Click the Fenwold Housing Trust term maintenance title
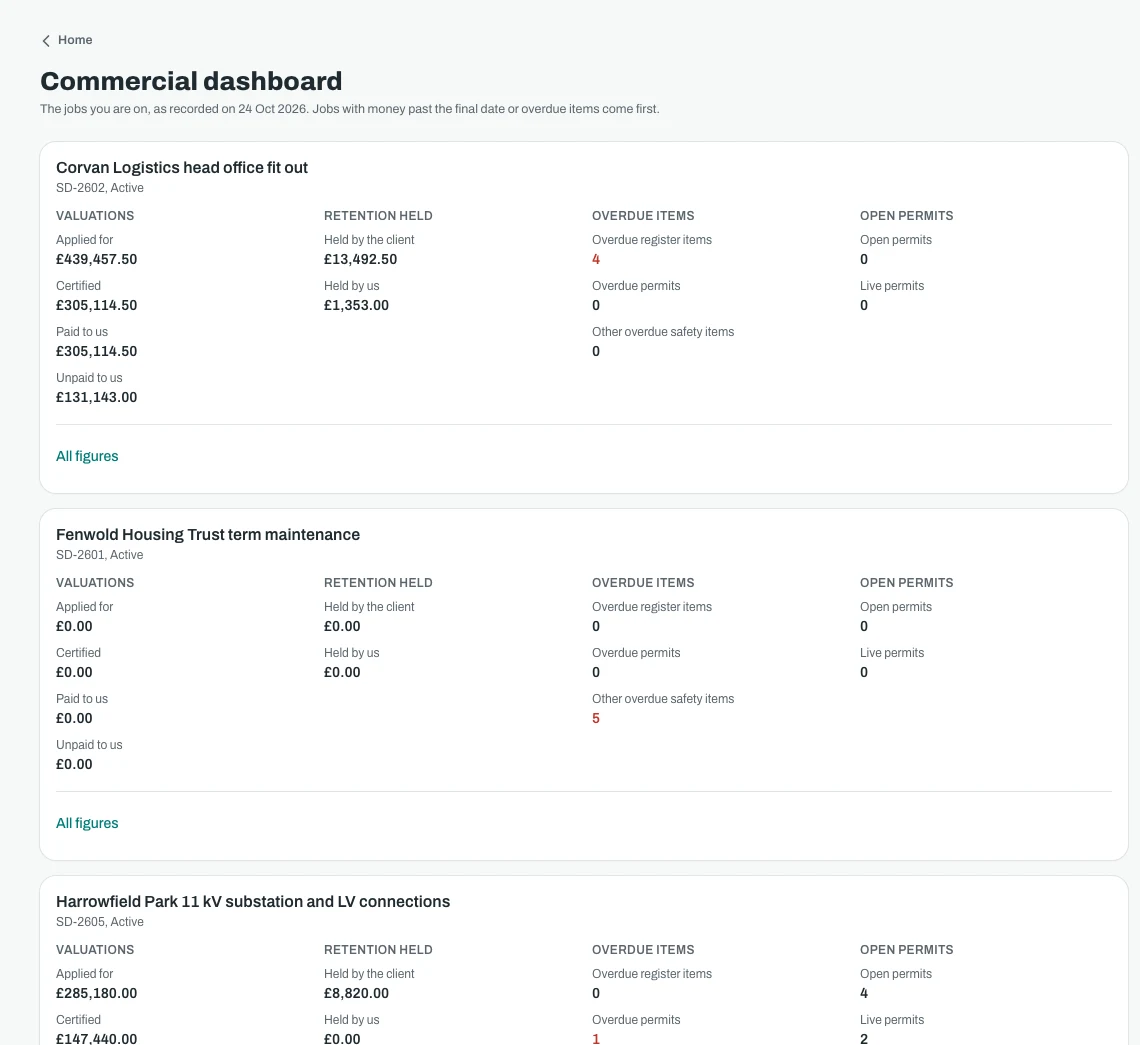1140x1045 pixels. [x=208, y=534]
